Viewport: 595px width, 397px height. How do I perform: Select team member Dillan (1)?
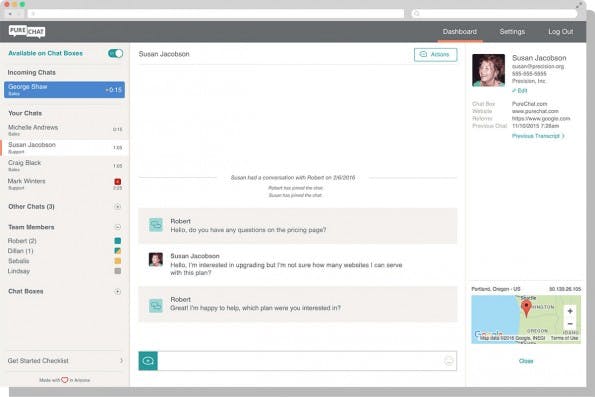[20, 251]
